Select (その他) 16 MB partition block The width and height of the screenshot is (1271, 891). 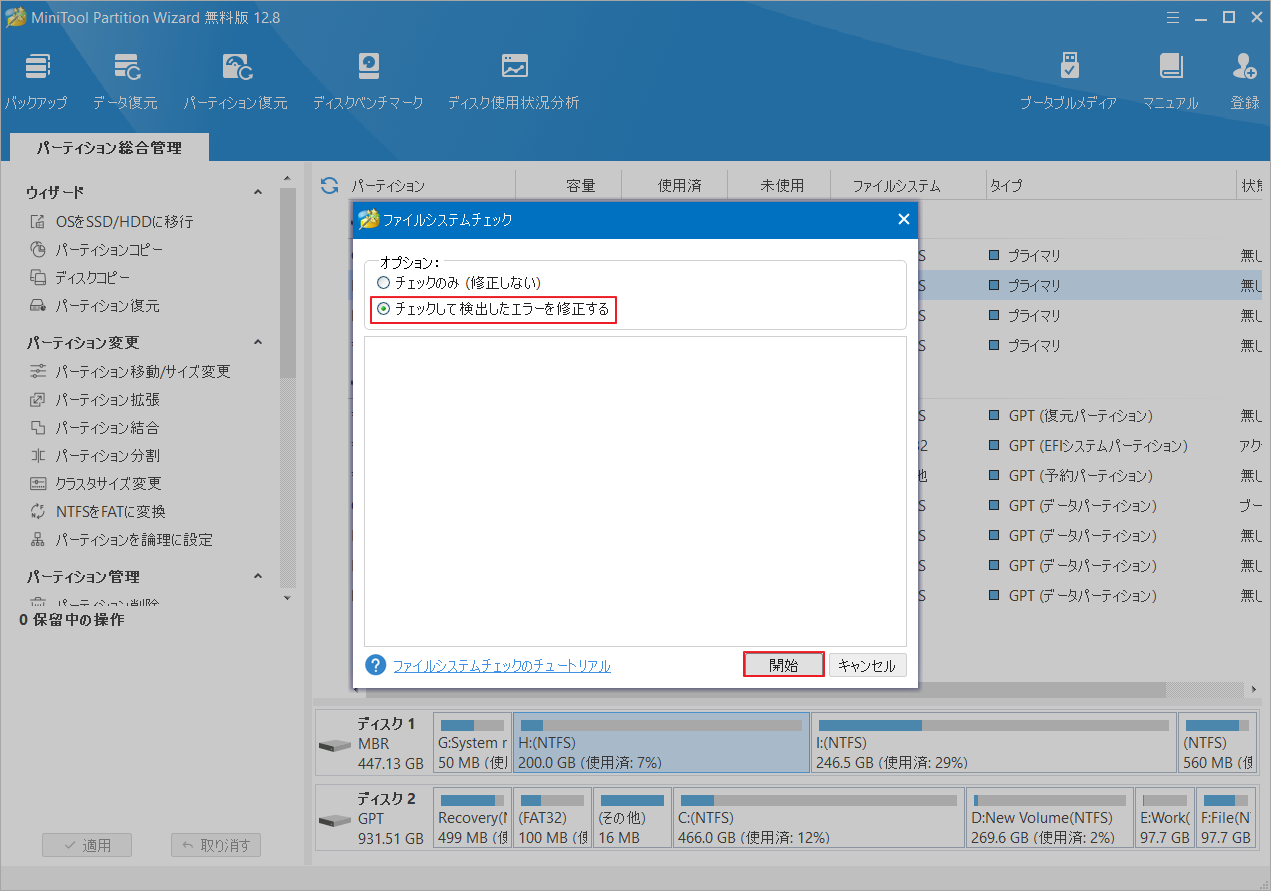coord(632,817)
